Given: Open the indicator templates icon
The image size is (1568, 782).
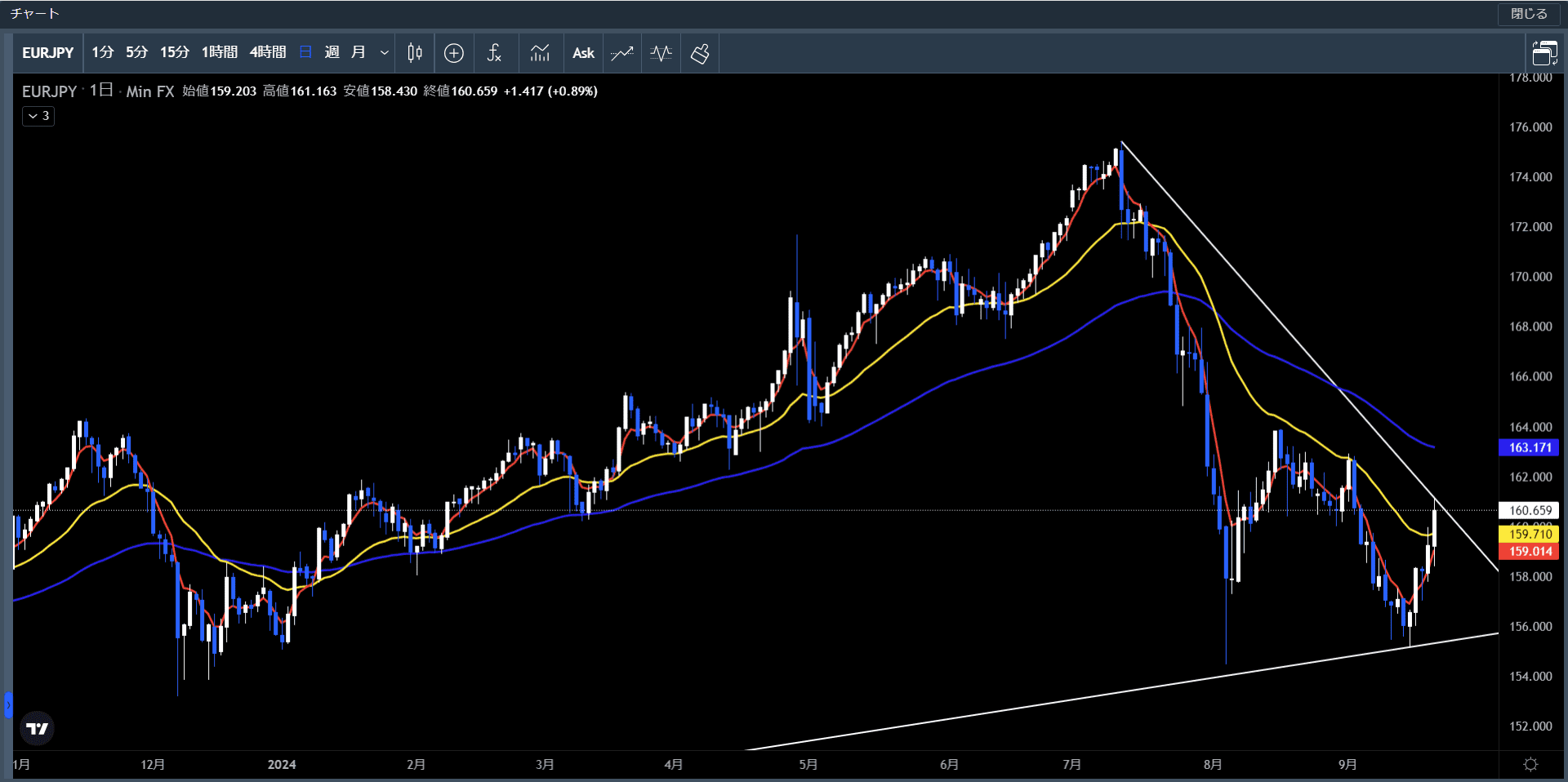Looking at the screenshot, I should coord(540,53).
